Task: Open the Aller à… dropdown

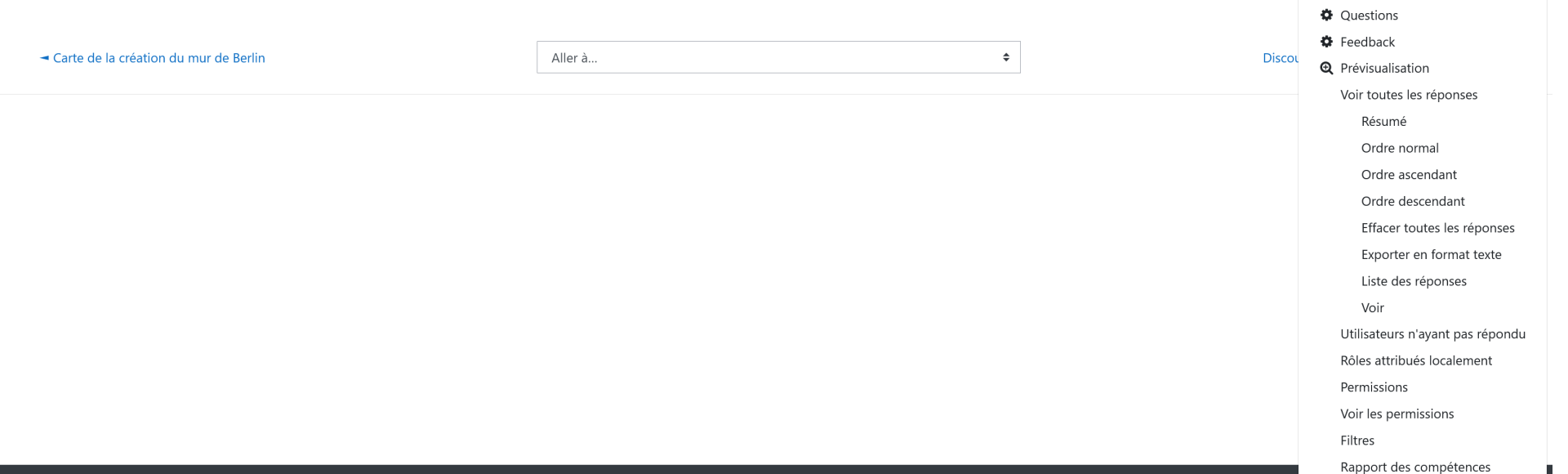Action: point(778,57)
